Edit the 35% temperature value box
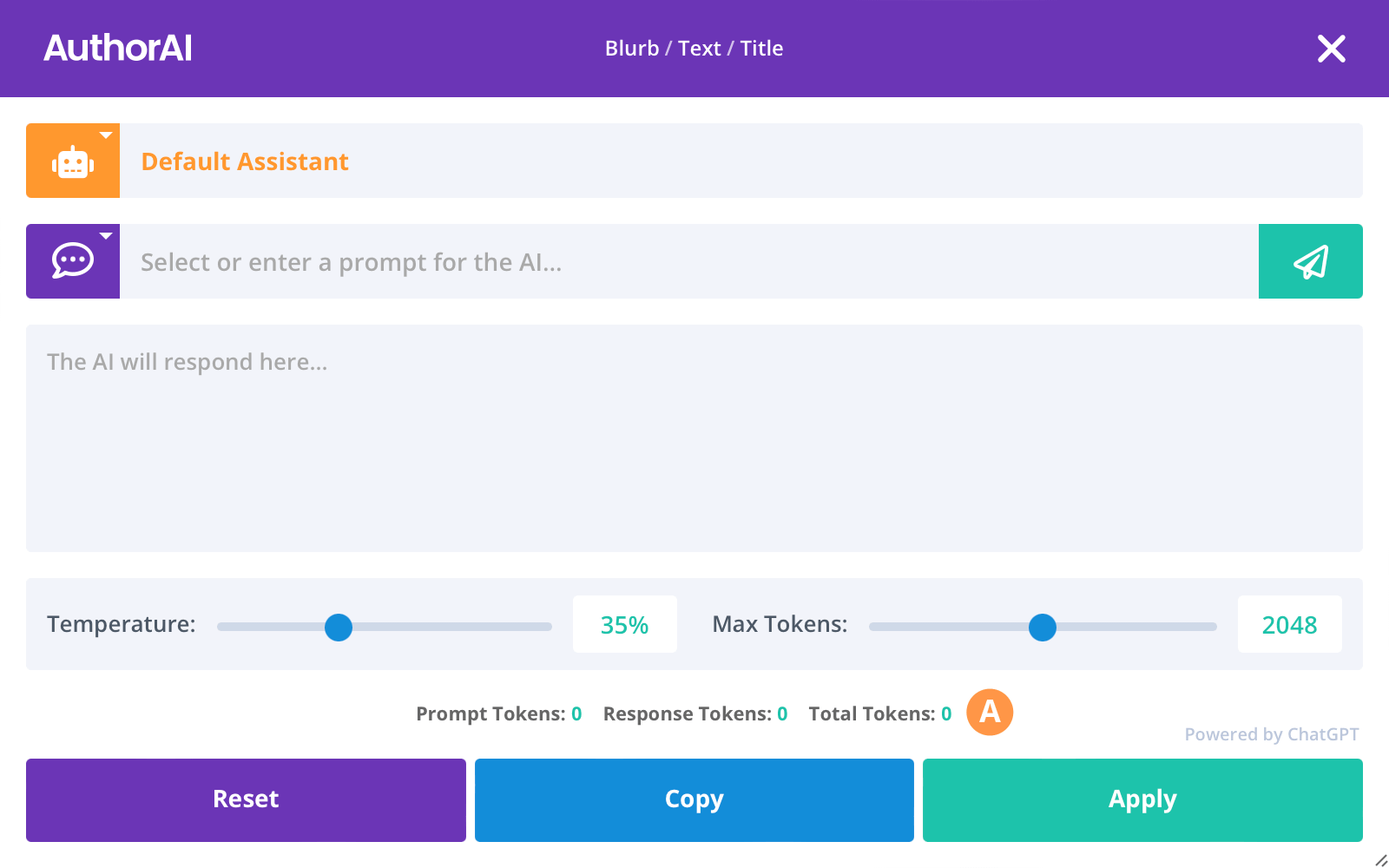The height and width of the screenshot is (868, 1389). (625, 624)
